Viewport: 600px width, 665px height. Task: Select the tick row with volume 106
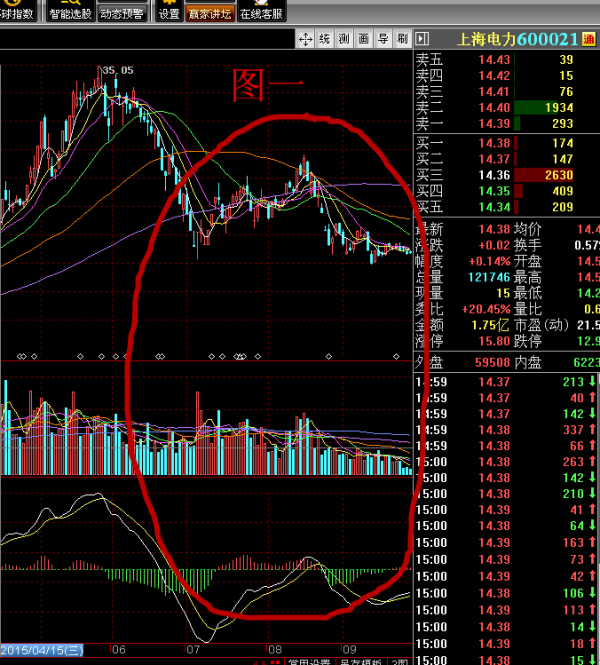[506, 593]
